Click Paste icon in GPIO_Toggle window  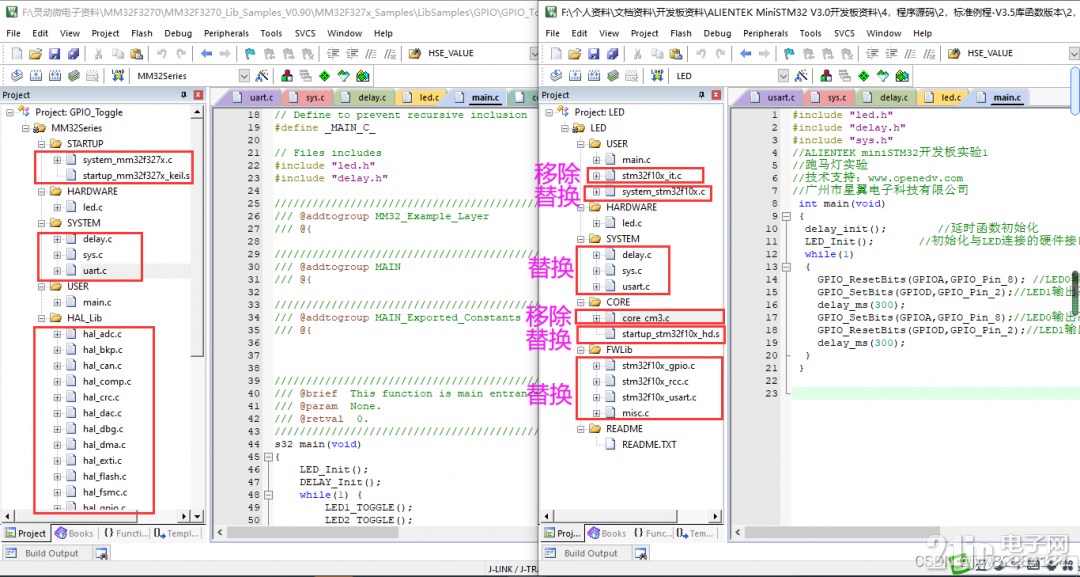click(x=137, y=53)
